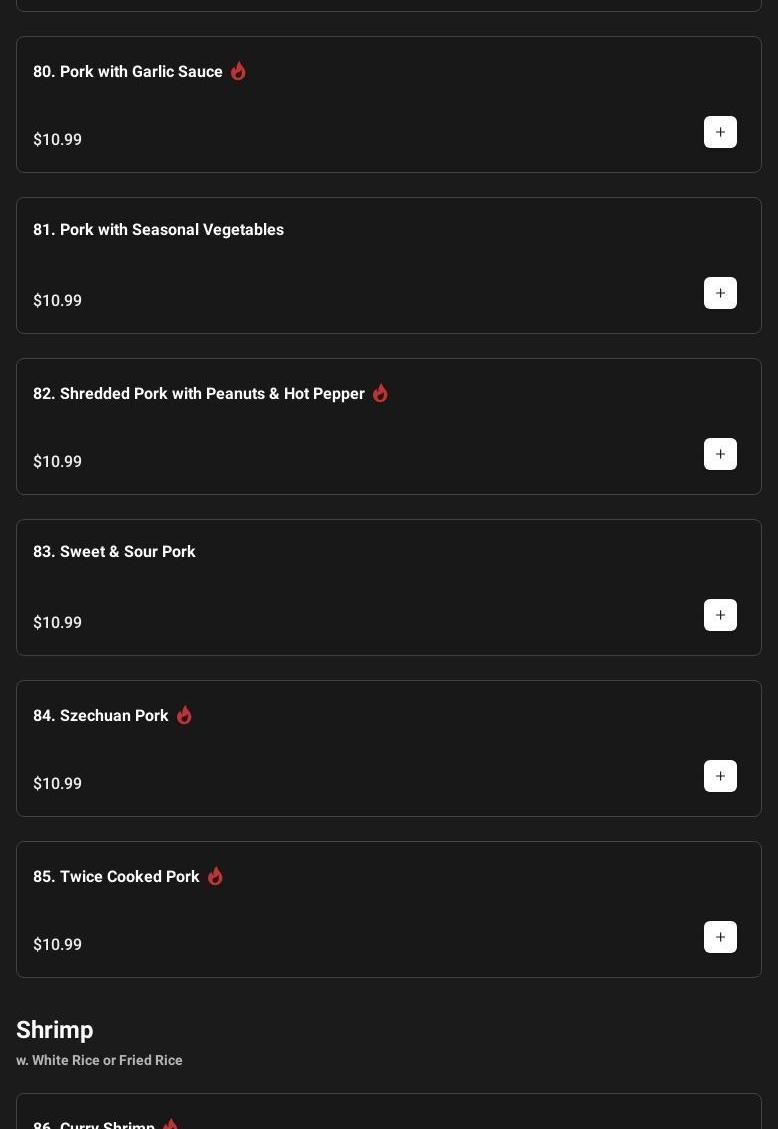Click plus for Shredded Pork with Peanuts
The image size is (778, 1129).
[720, 454]
